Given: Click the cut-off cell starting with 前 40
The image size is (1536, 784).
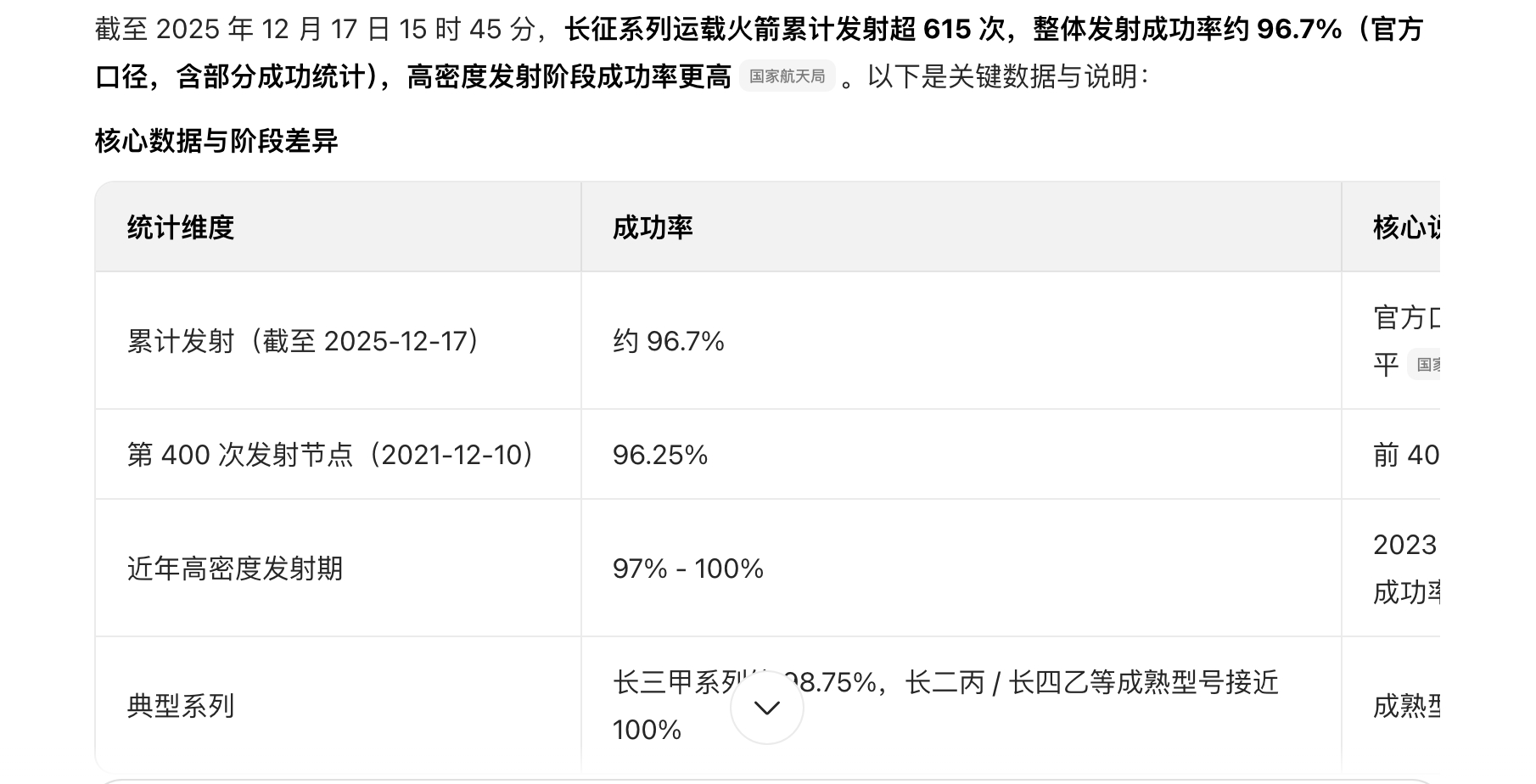Looking at the screenshot, I should coord(1406,455).
